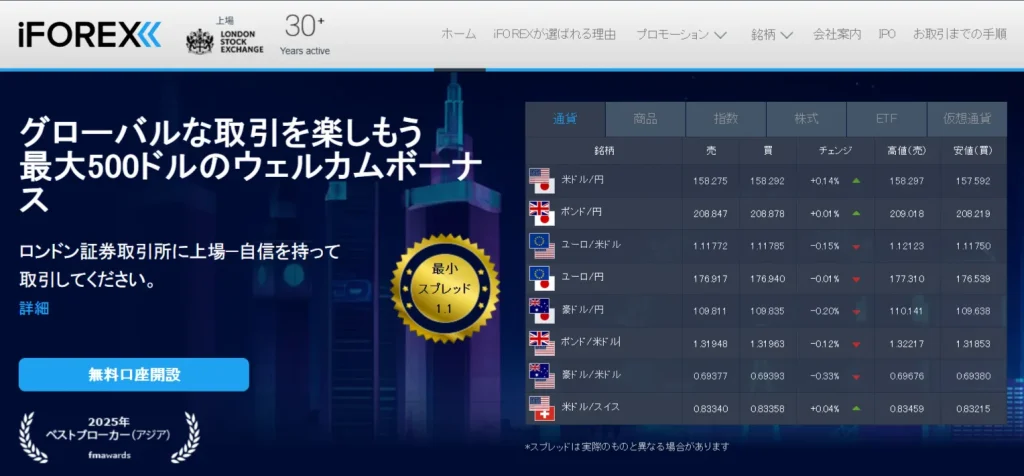Viewport: 1024px width, 476px height.
Task: Click the 豪ドル/米ドル instrument name
Action: coord(591,375)
